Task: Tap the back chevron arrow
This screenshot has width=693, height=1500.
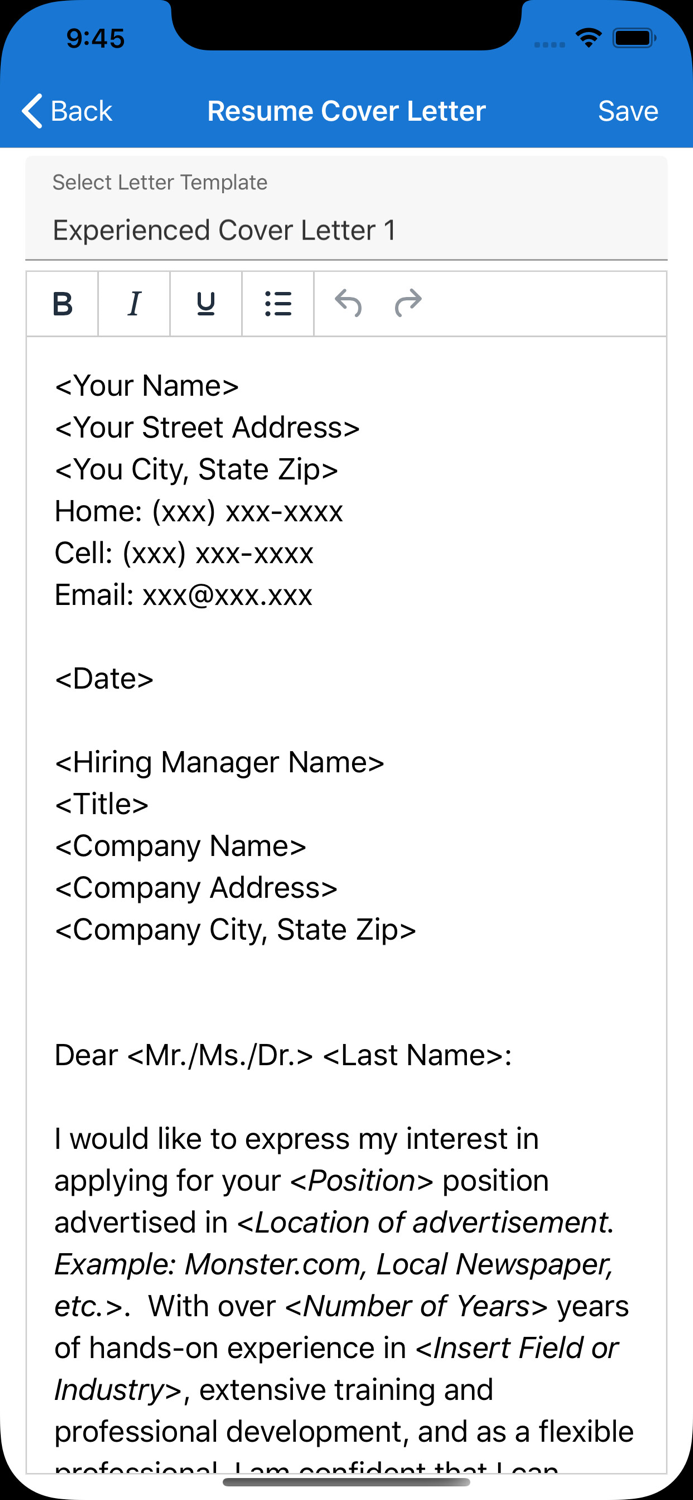Action: 30,111
